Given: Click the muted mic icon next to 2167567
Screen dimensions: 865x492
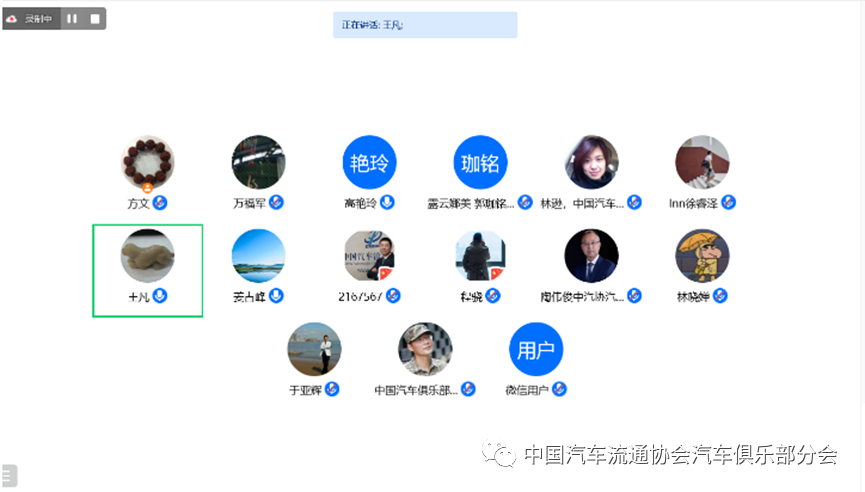Looking at the screenshot, I should 393,296.
